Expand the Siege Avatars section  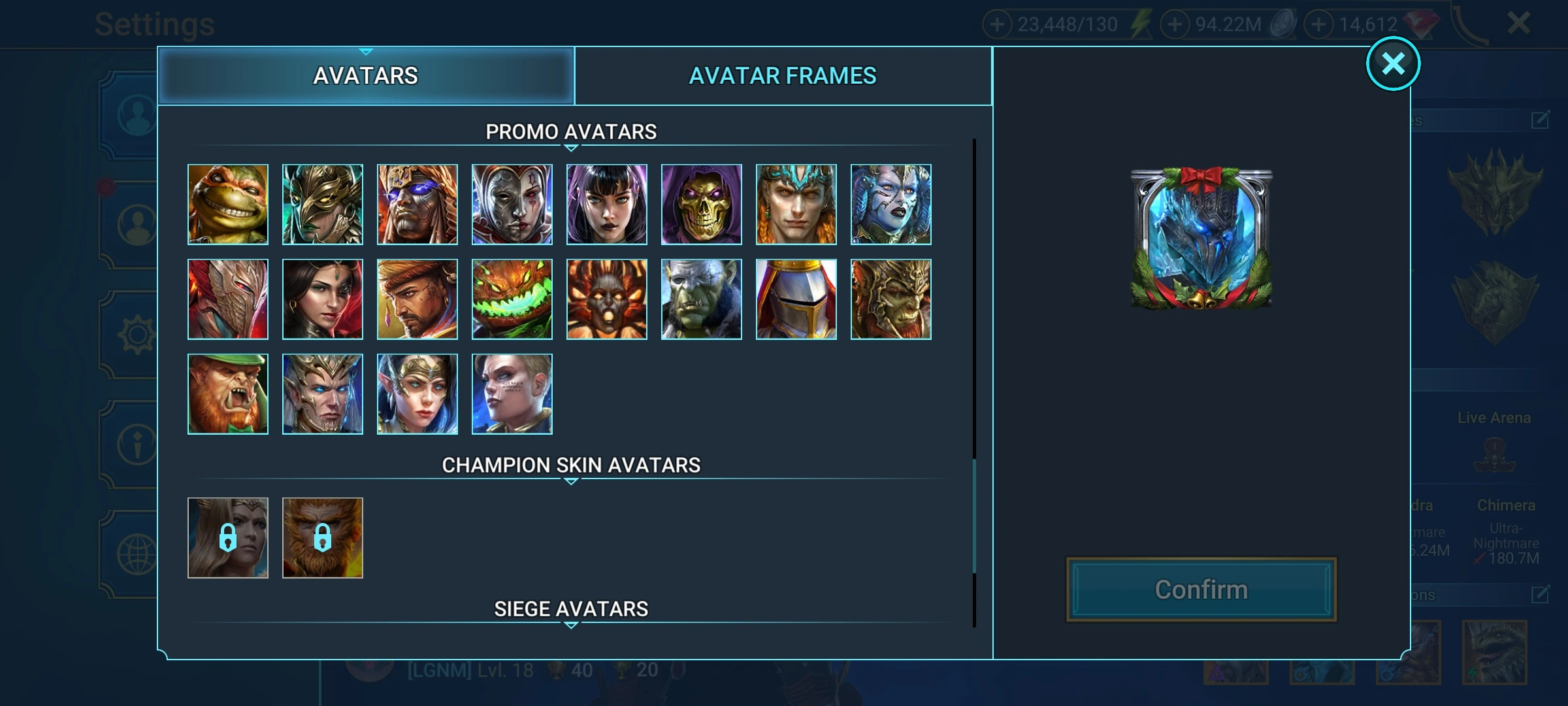570,610
